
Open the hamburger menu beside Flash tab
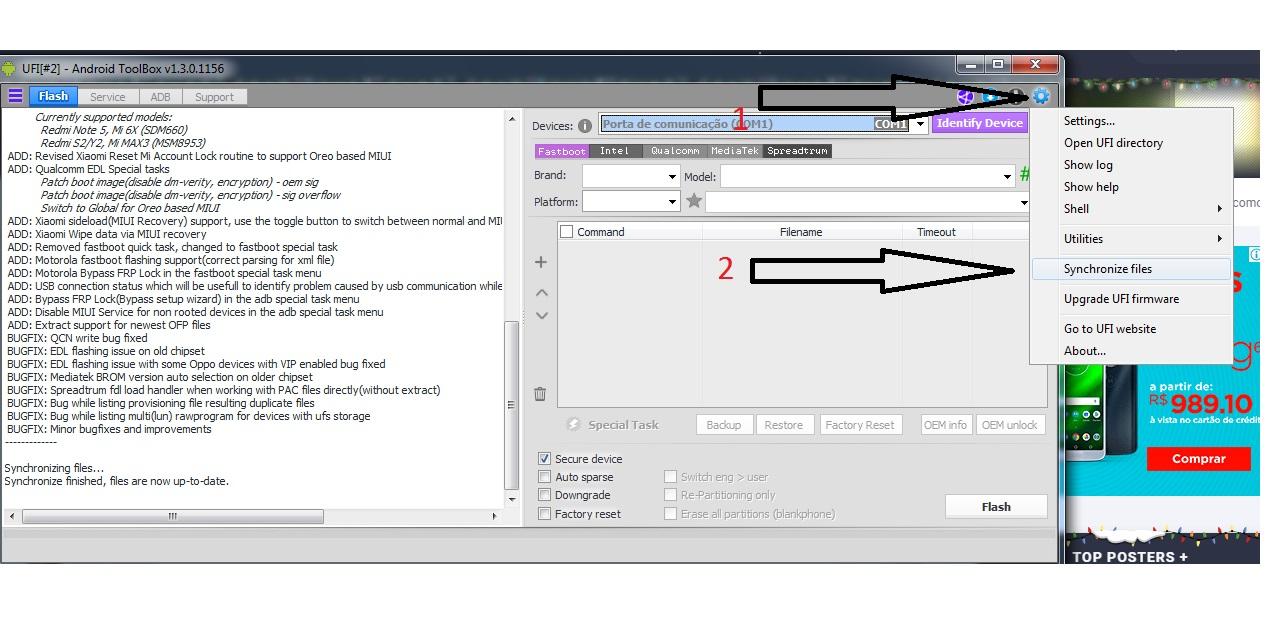15,96
